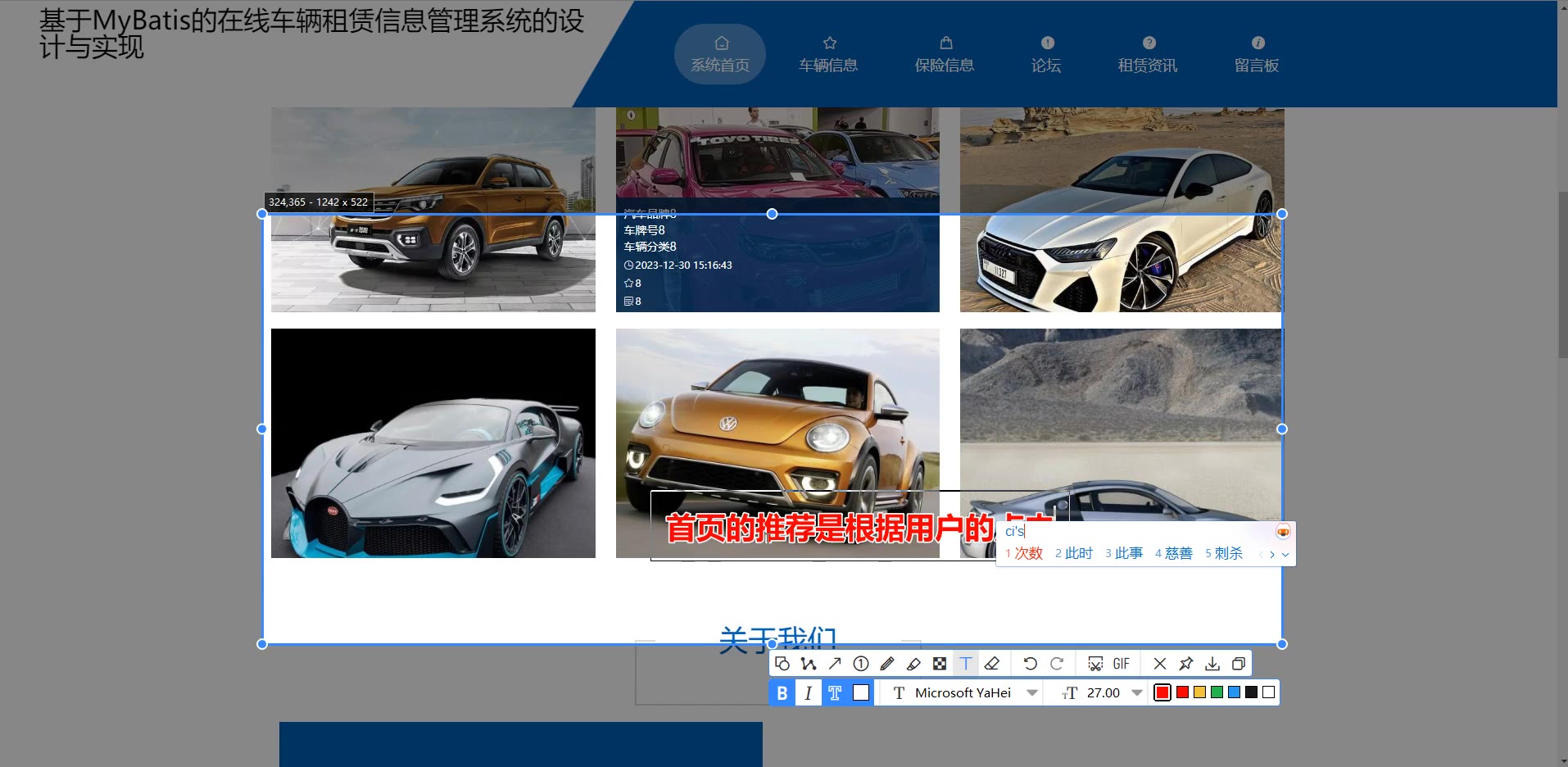The height and width of the screenshot is (767, 1568).
Task: Open the 系统首页 navigation tab
Action: click(720, 54)
